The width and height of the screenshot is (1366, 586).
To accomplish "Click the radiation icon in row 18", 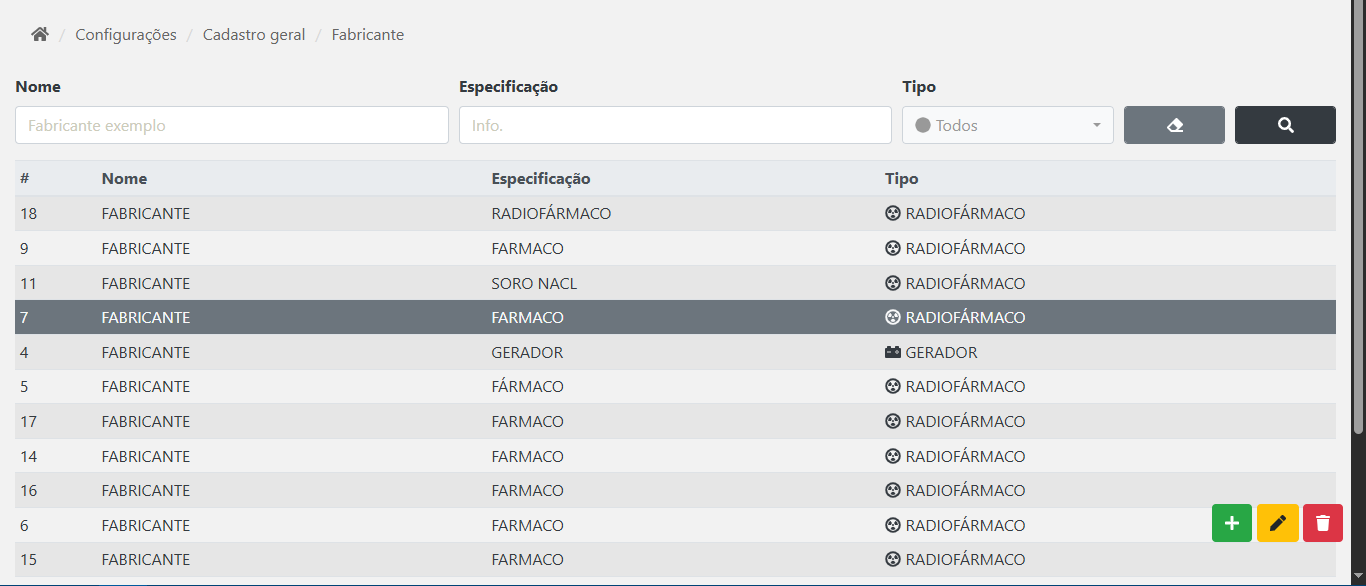I will coord(893,214).
